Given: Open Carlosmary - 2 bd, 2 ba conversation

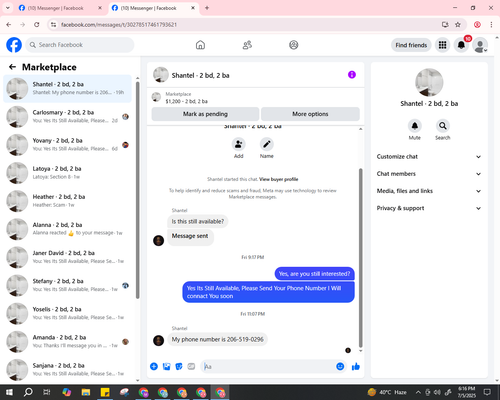Looking at the screenshot, I should coord(67,117).
